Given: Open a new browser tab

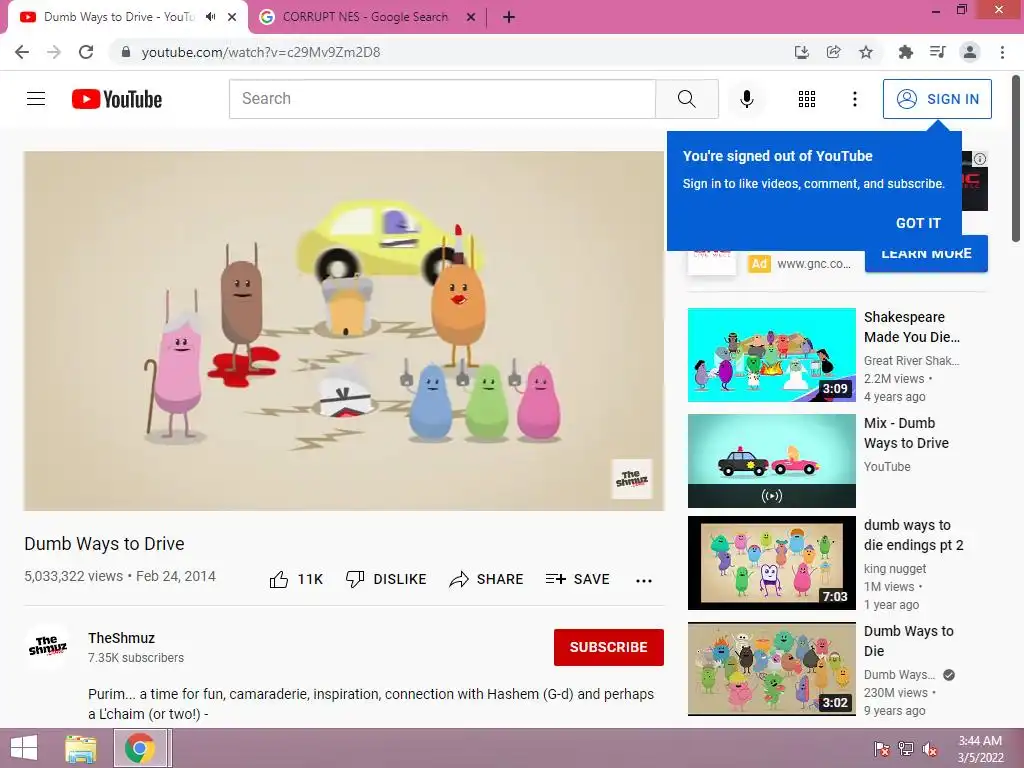Looking at the screenshot, I should click(509, 18).
